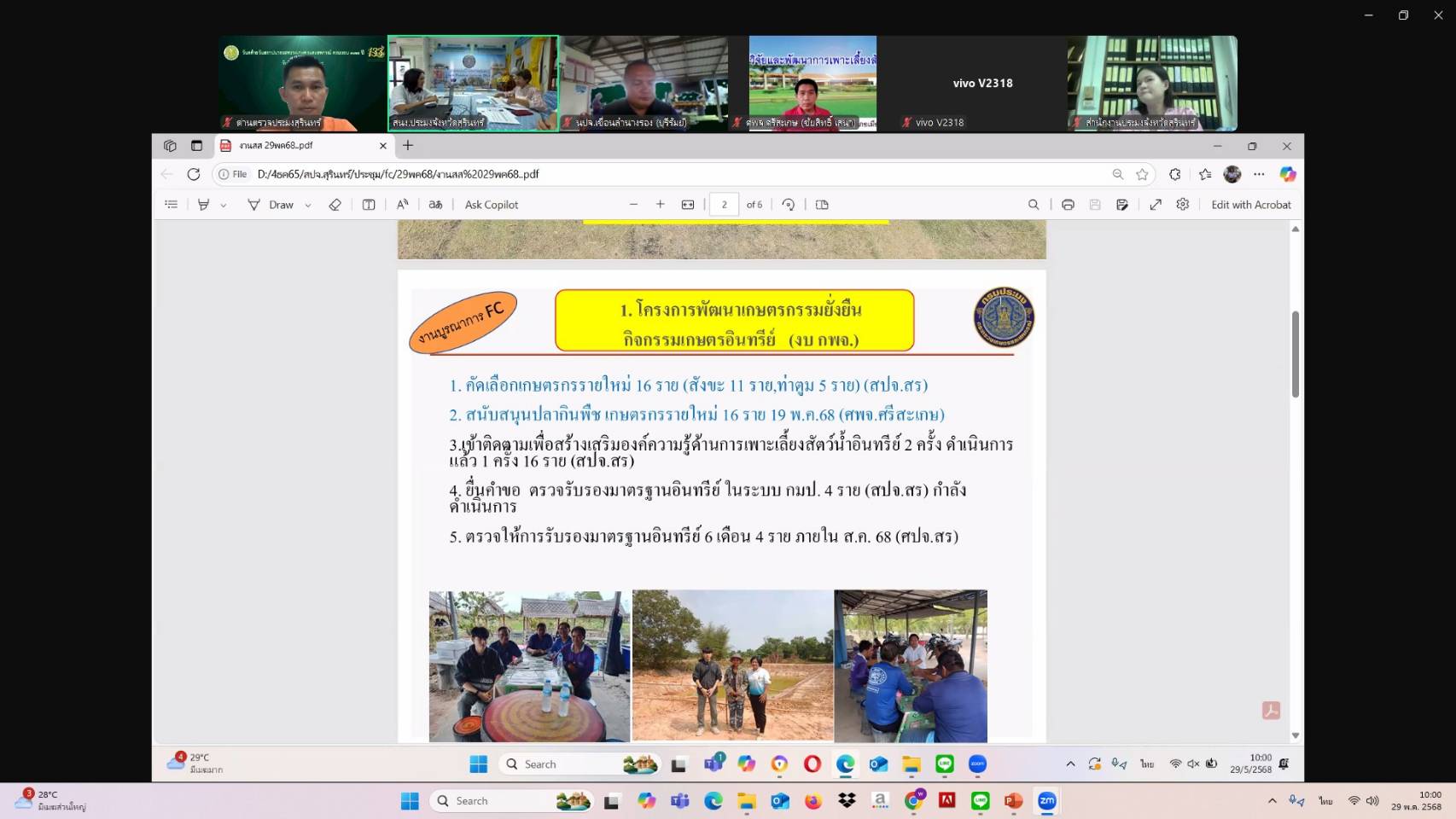Click the Save as icon in PDF toolbar
The width and height of the screenshot is (1456, 819).
click(1122, 205)
